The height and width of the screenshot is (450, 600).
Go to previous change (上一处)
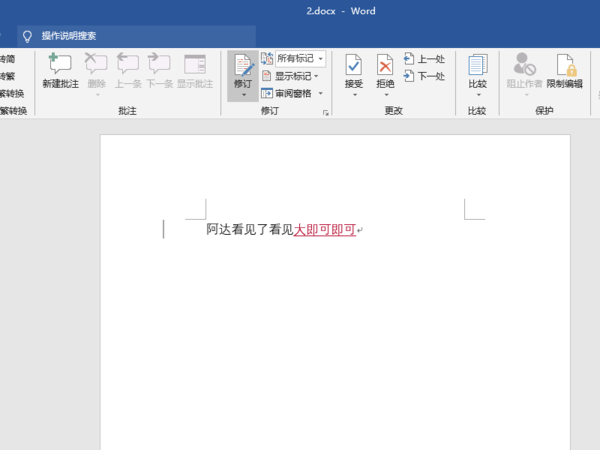pyautogui.click(x=424, y=59)
